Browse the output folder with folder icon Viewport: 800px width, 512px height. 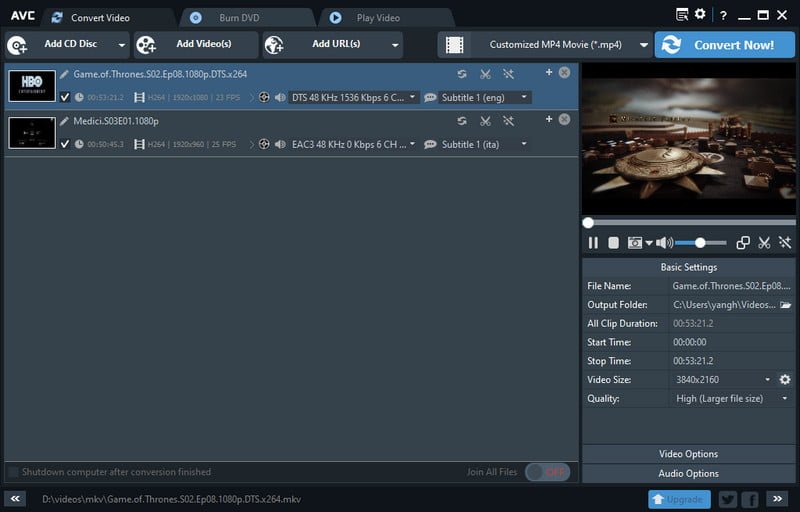pyautogui.click(x=786, y=305)
